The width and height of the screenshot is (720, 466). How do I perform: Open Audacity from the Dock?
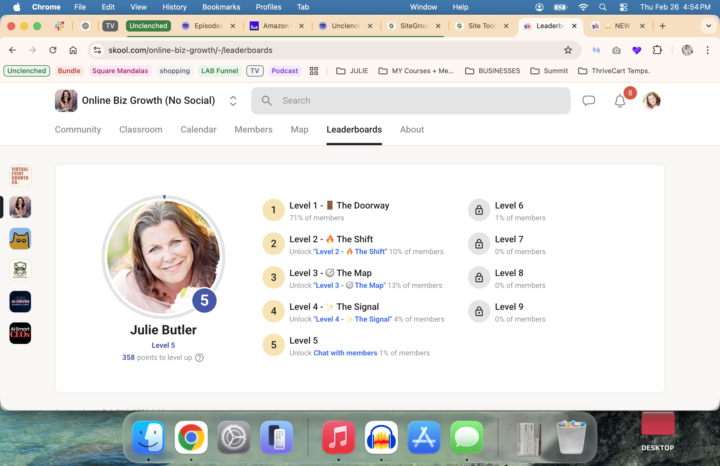click(x=382, y=438)
